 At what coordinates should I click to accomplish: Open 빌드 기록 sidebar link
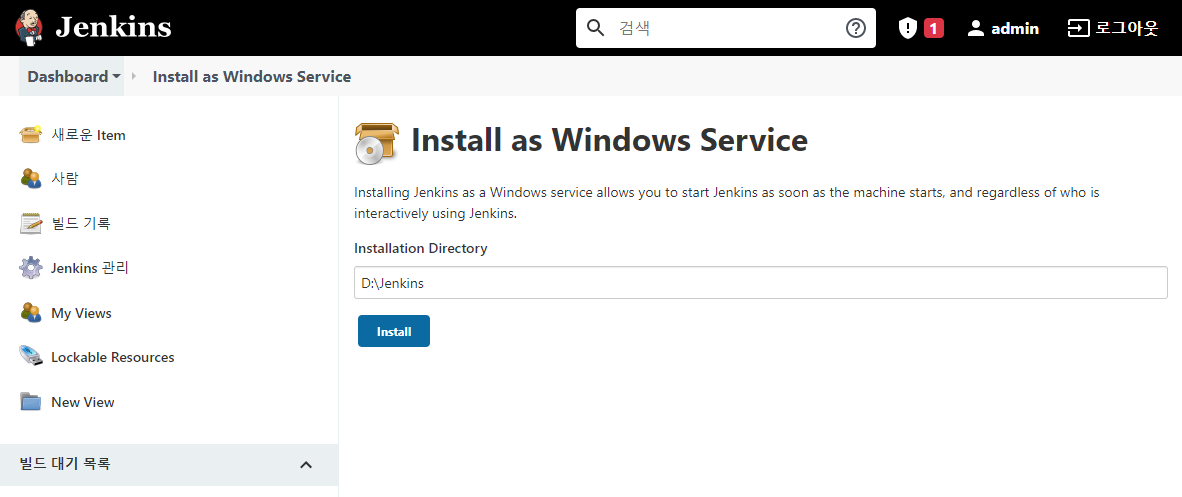pyautogui.click(x=81, y=223)
